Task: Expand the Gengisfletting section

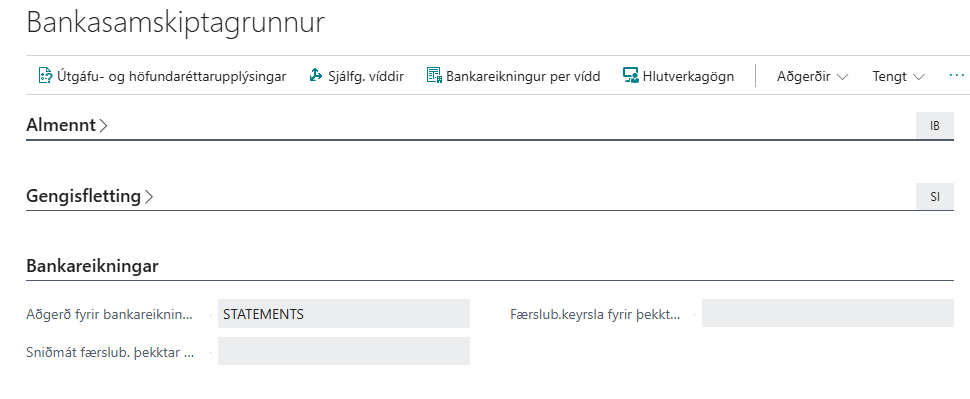Action: 90,196
